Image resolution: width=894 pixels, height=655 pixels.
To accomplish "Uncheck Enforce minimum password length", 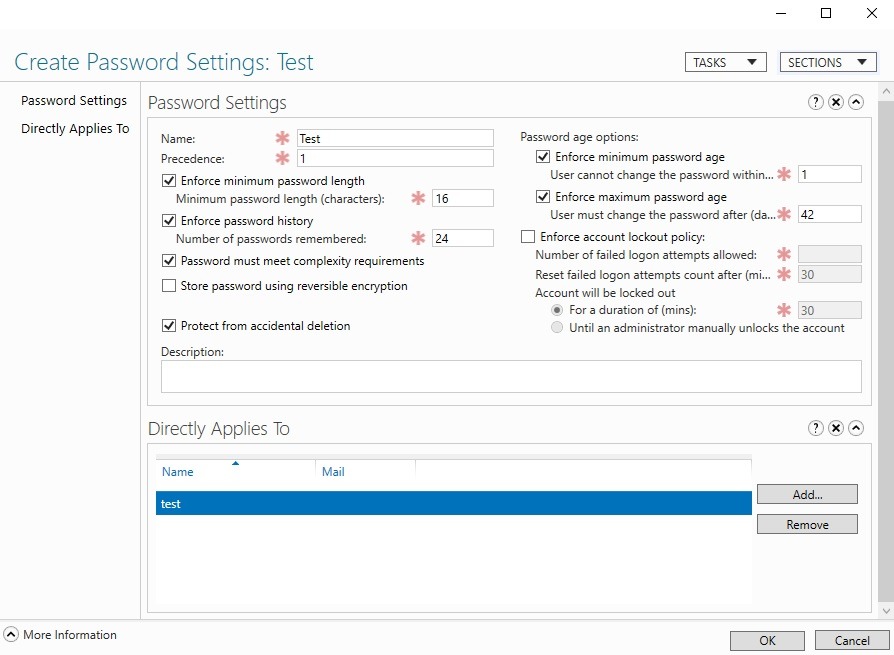I will click(x=168, y=181).
